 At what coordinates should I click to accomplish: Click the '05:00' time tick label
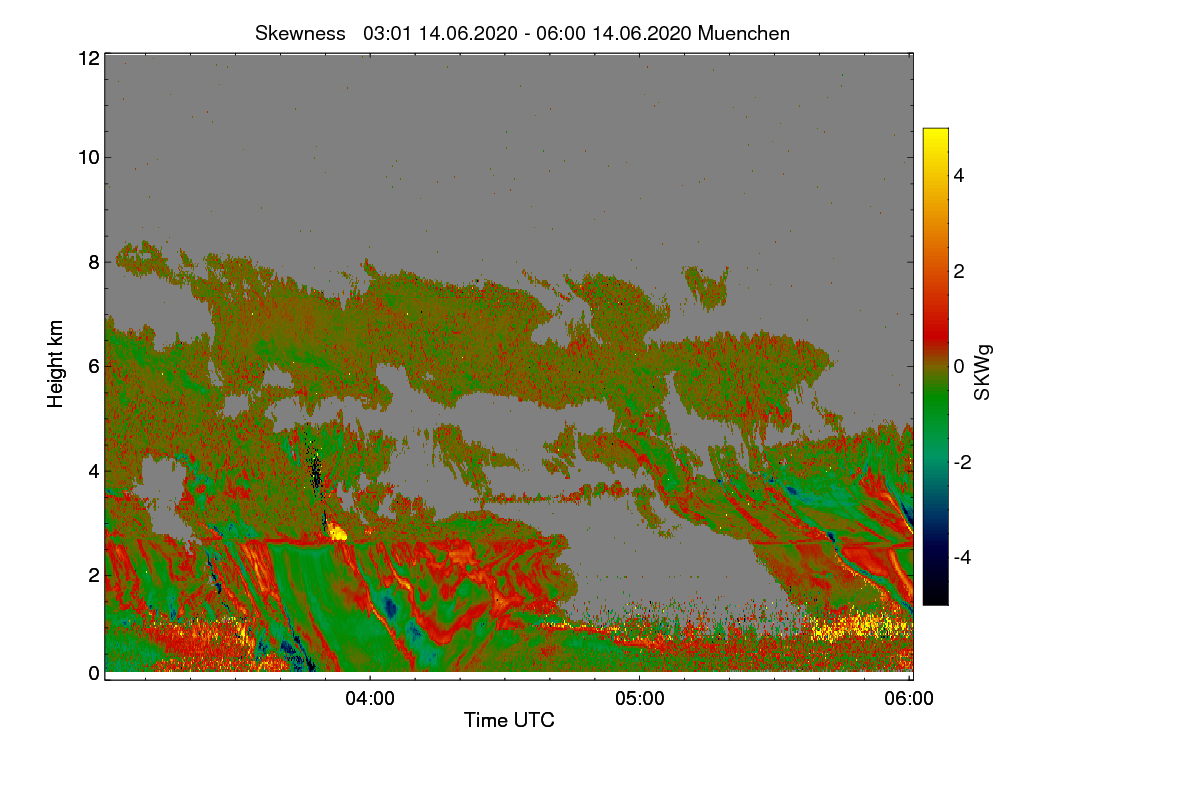tap(640, 699)
